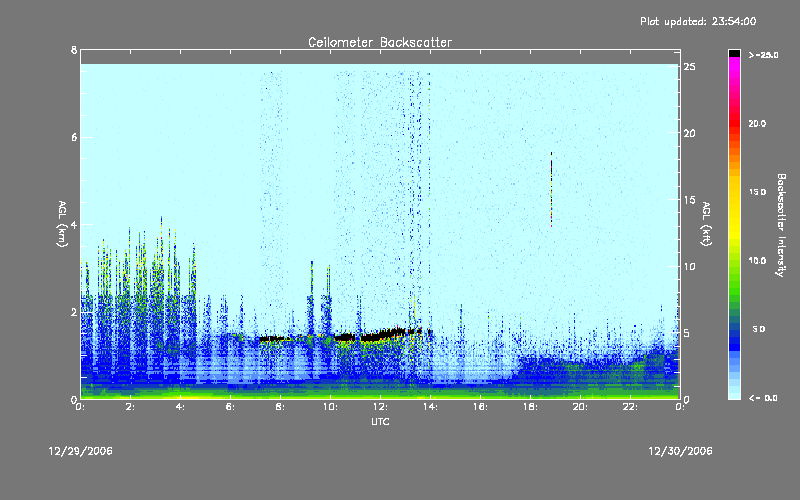Click the 2 km tick label on left axis
The height and width of the screenshot is (500, 800).
click(74, 312)
